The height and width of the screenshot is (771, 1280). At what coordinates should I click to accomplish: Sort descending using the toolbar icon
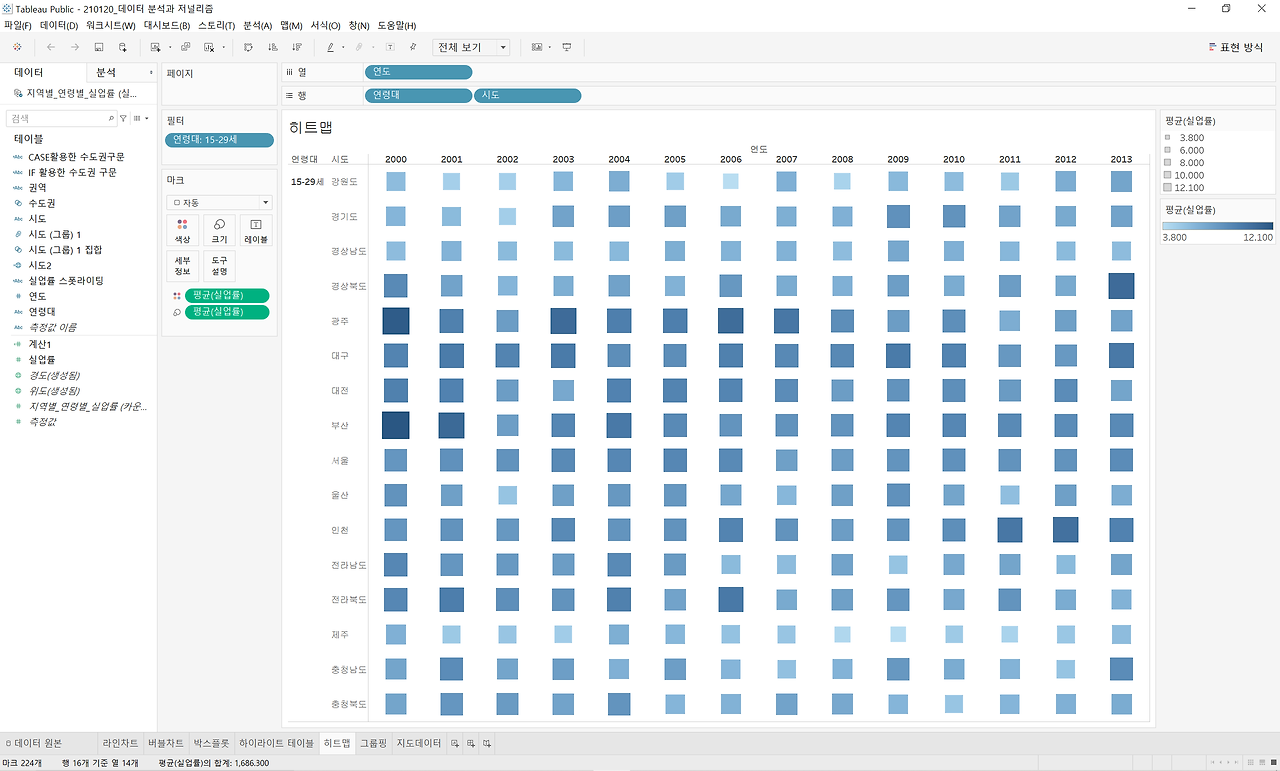coord(297,47)
